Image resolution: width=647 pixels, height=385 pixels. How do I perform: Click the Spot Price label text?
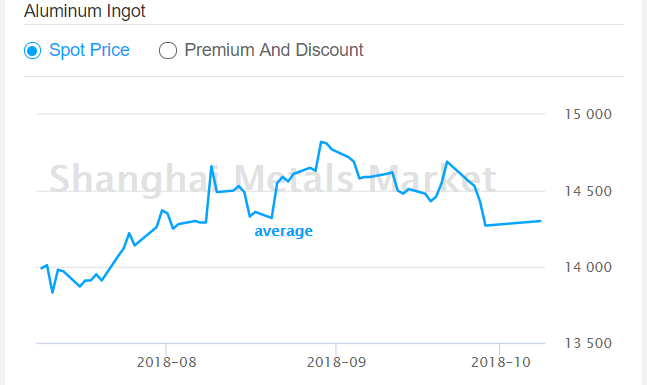tap(89, 50)
